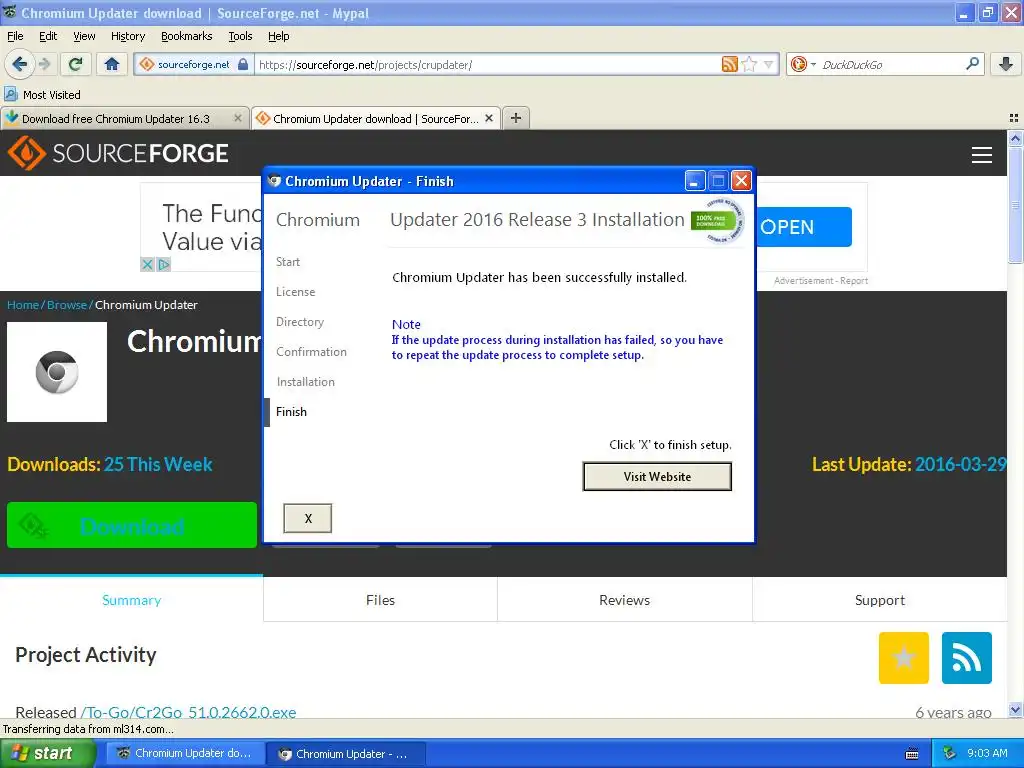Screen dimensions: 1024x768
Task: Click the page vertical scrollbar thumb
Action: tap(1015, 205)
